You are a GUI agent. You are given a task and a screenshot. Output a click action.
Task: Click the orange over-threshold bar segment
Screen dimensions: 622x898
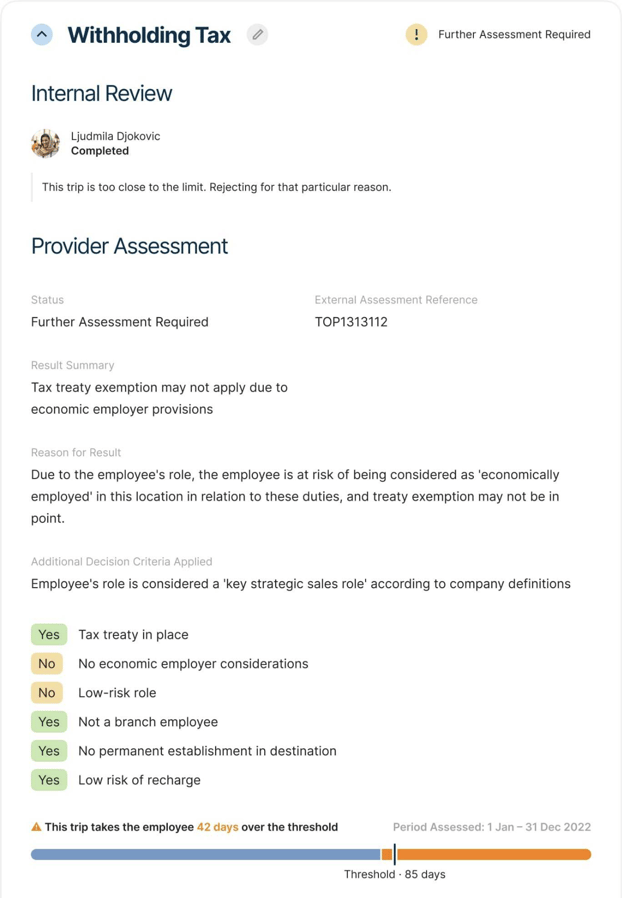pyautogui.click(x=493, y=854)
